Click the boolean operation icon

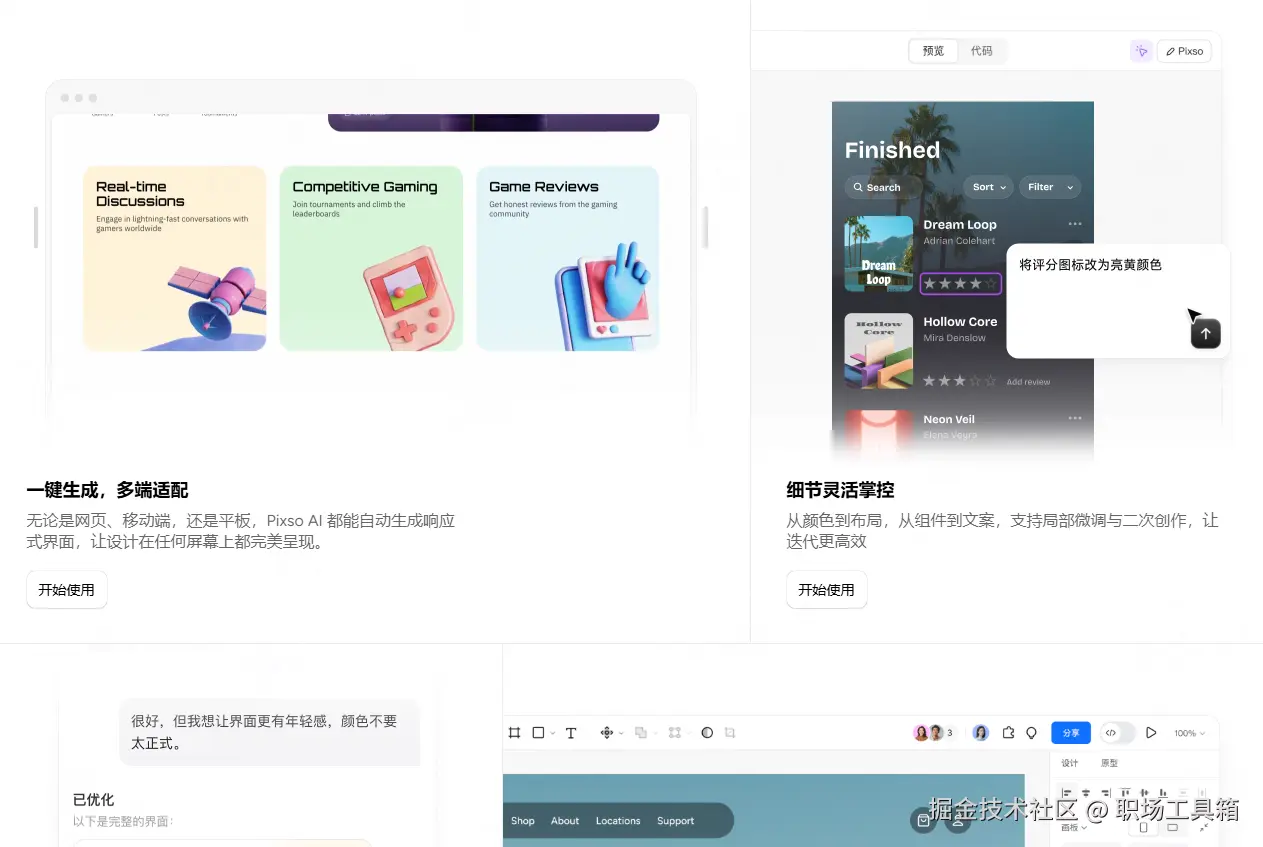pyautogui.click(x=641, y=733)
